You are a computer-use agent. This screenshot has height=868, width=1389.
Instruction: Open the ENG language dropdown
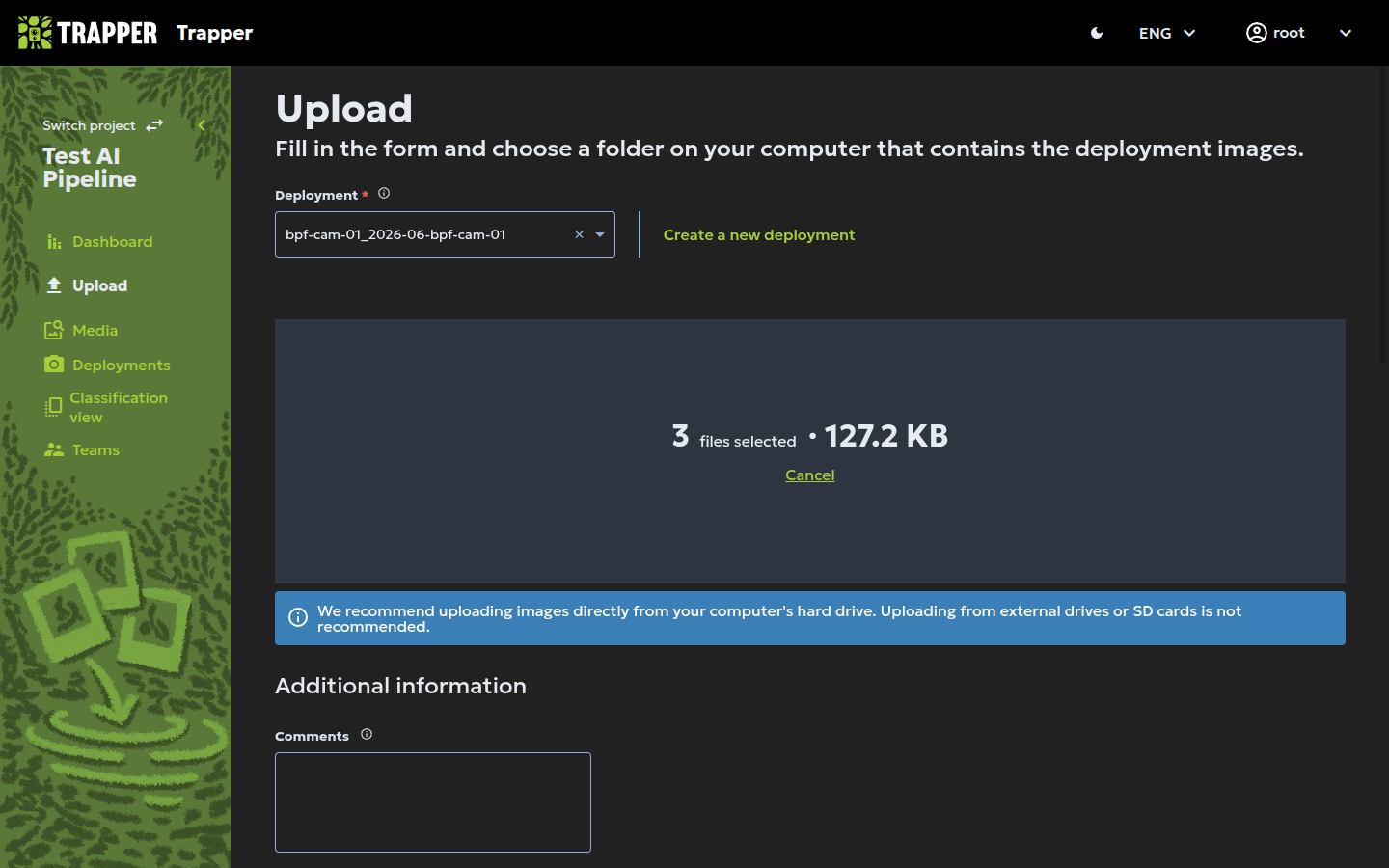[1167, 33]
